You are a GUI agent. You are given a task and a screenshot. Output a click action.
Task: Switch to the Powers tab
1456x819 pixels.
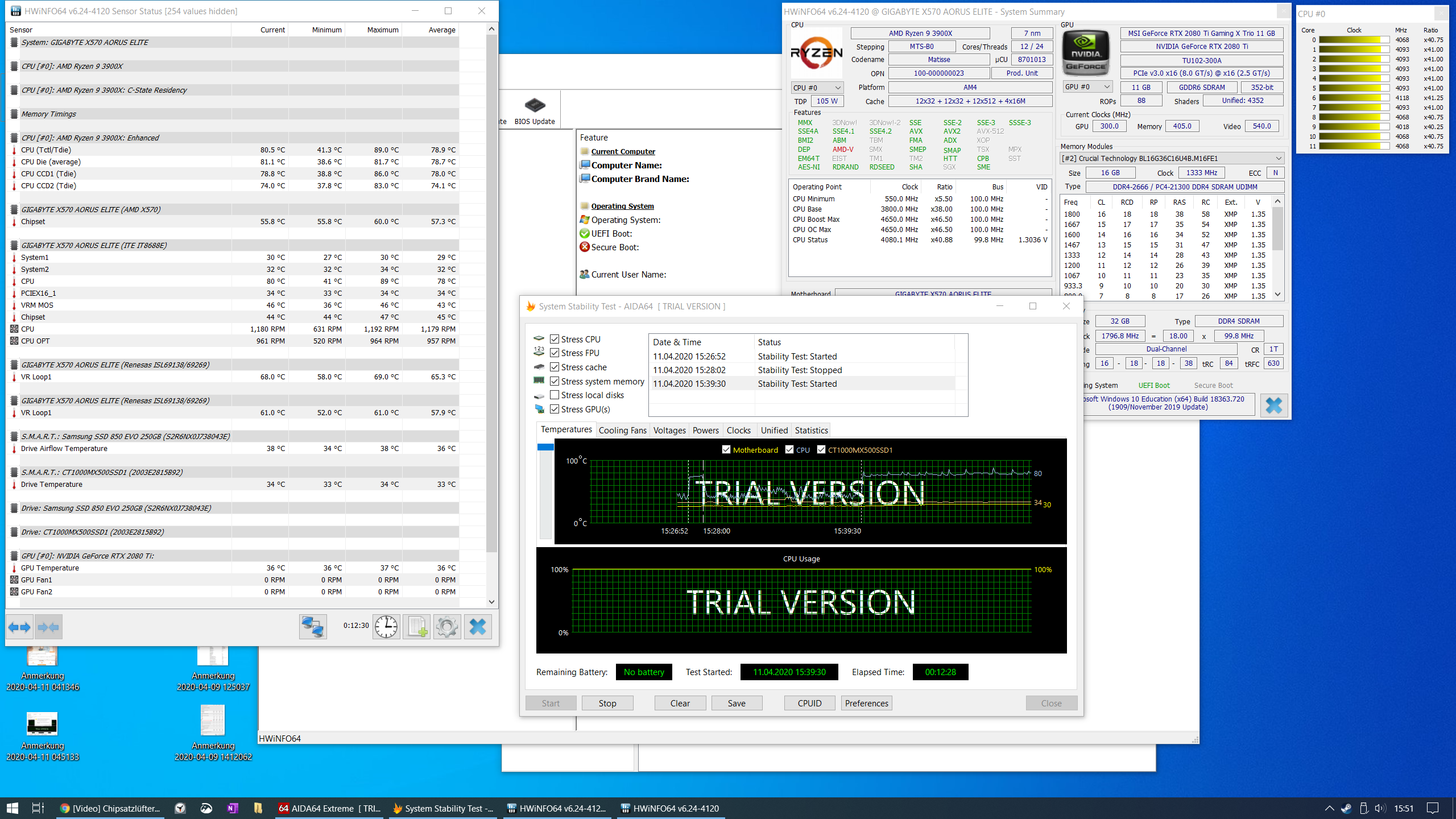click(706, 431)
